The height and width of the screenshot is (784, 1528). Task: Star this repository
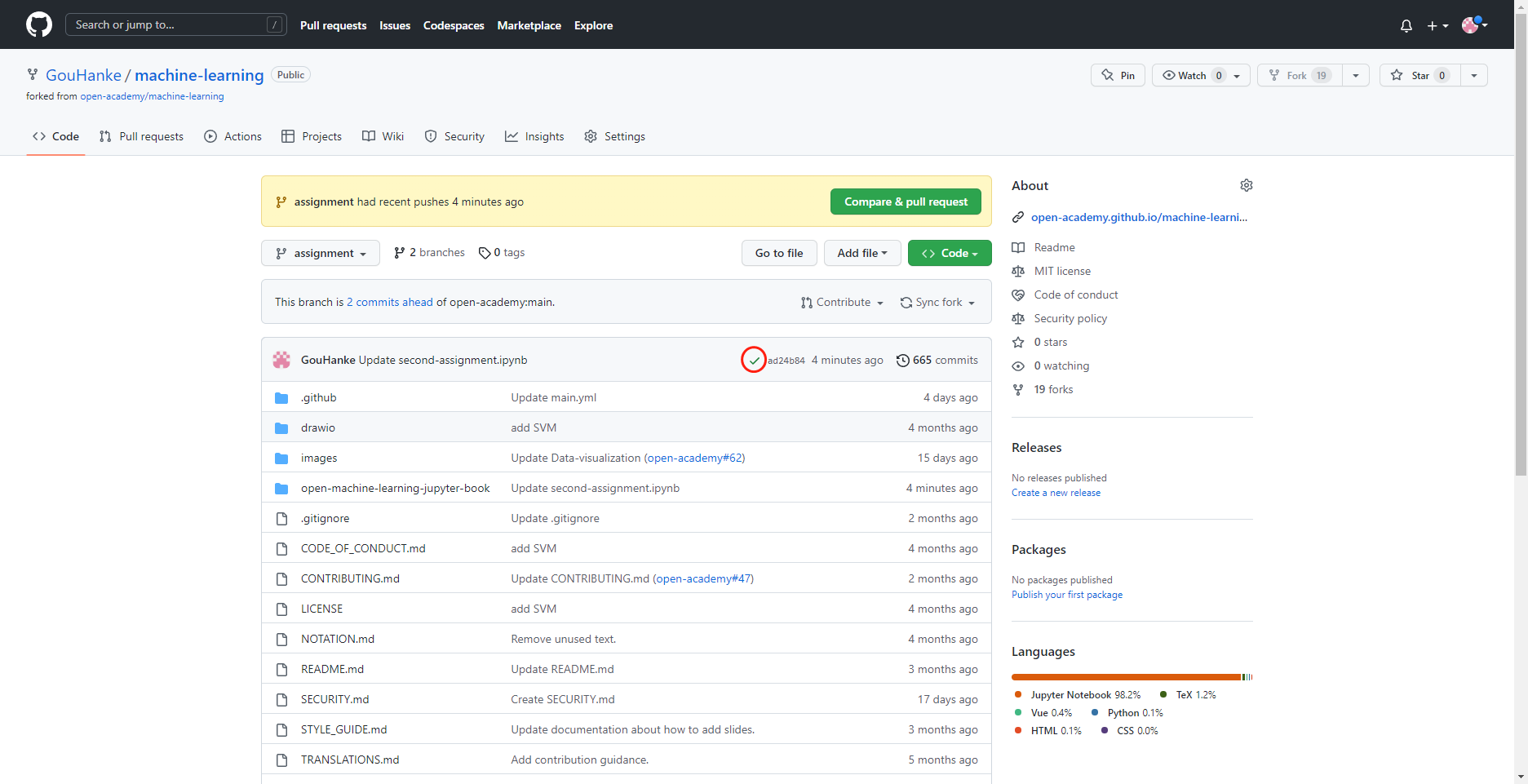1419,75
